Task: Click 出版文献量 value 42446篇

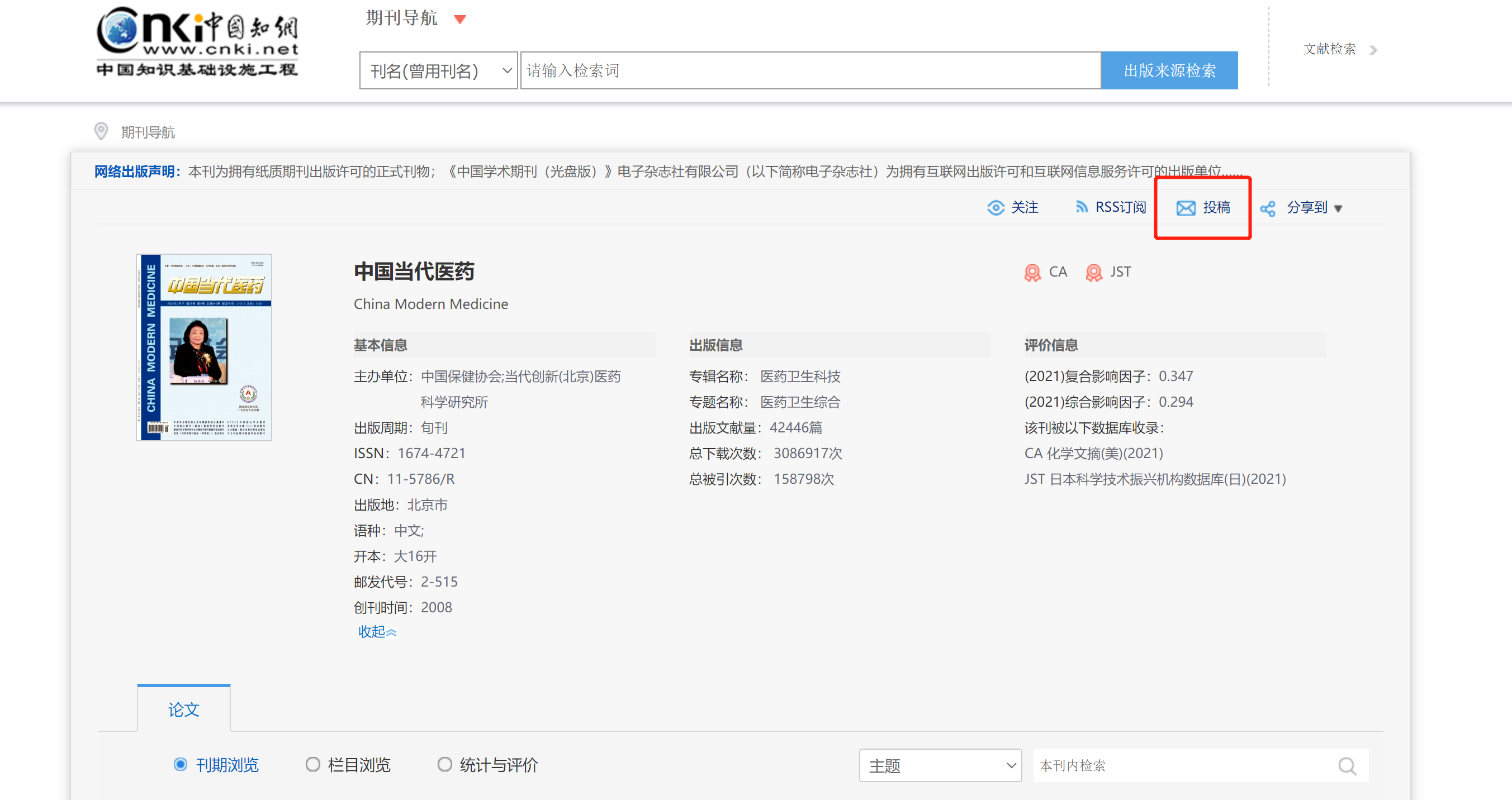Action: tap(795, 427)
